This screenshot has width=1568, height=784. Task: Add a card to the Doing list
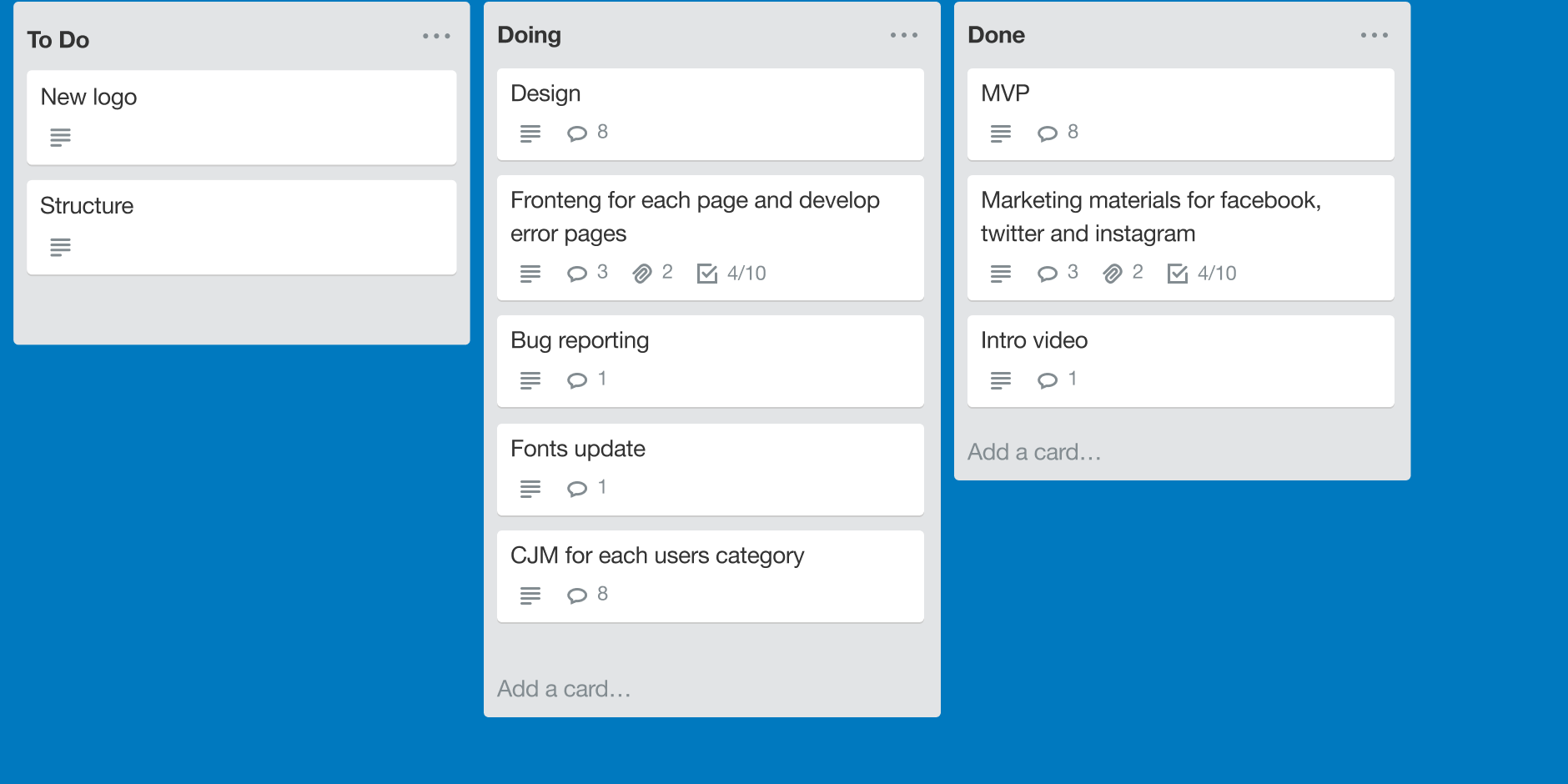point(564,689)
